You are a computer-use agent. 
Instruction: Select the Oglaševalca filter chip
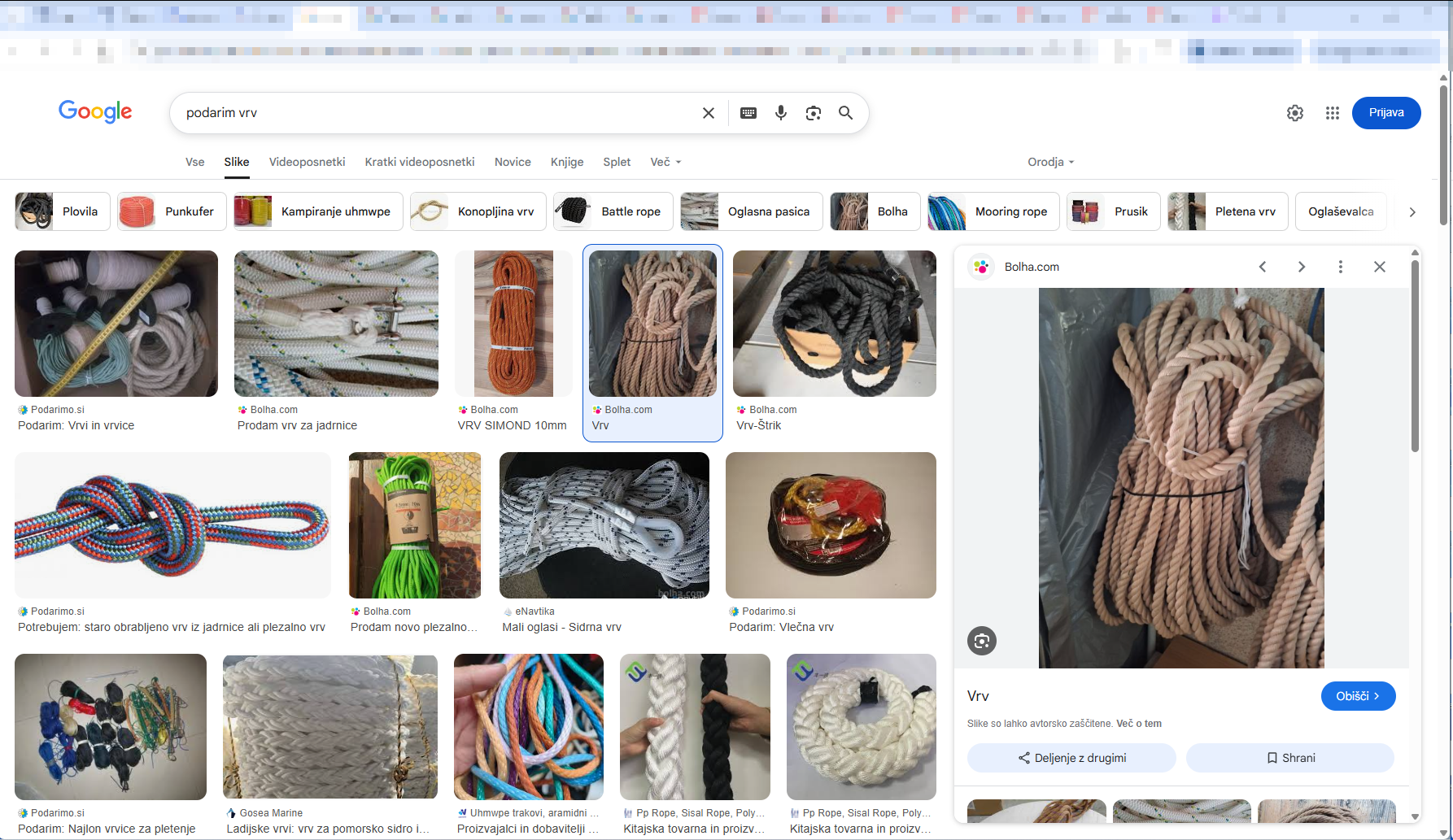(1341, 211)
